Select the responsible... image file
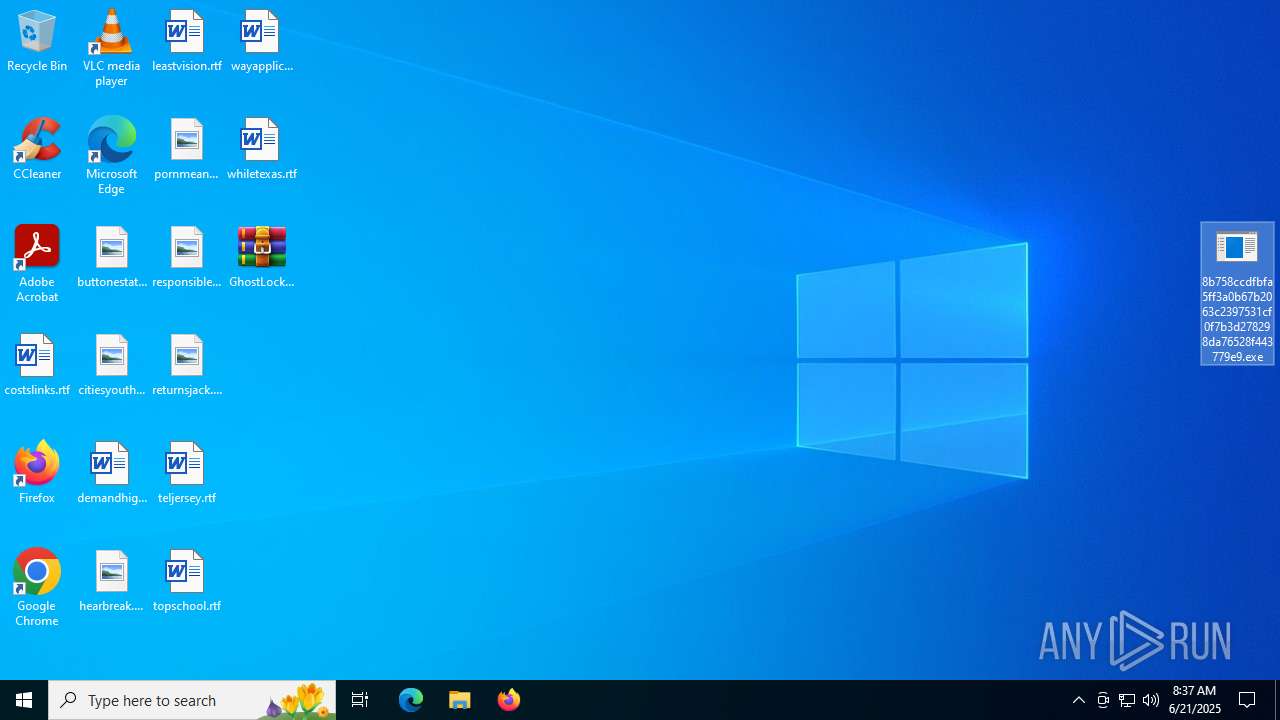Image resolution: width=1280 pixels, height=720 pixels. pos(186,257)
